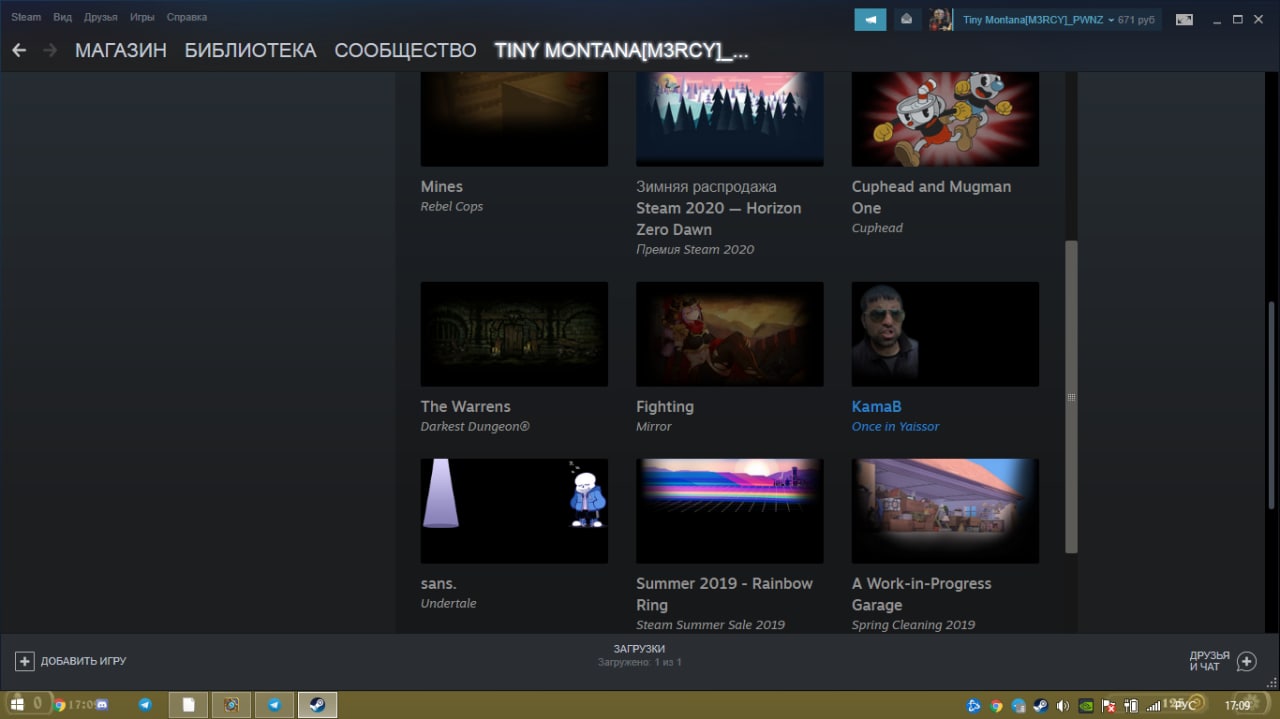Open the Hearthstone taskbar app
1280x719 pixels.
click(231, 705)
